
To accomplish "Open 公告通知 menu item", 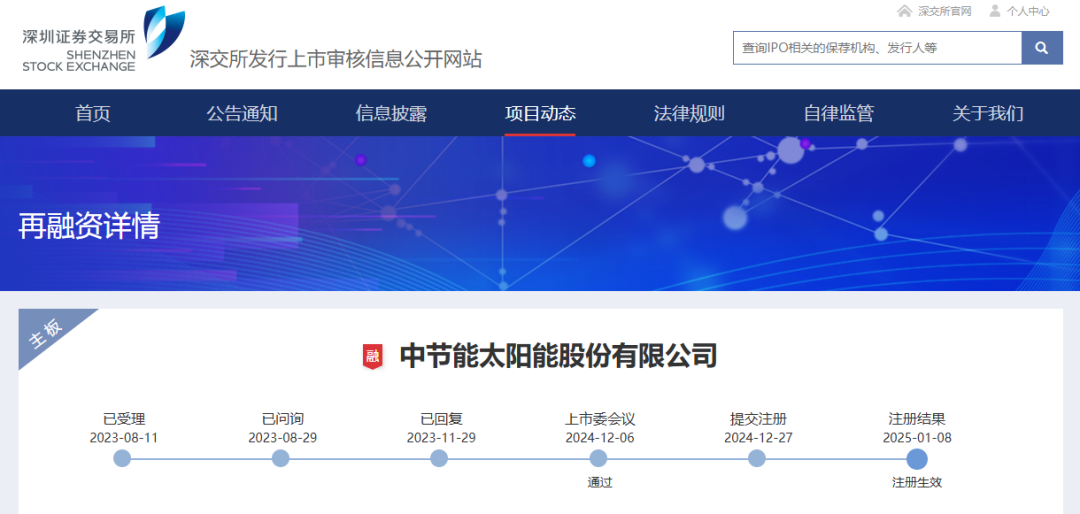I will tap(242, 114).
